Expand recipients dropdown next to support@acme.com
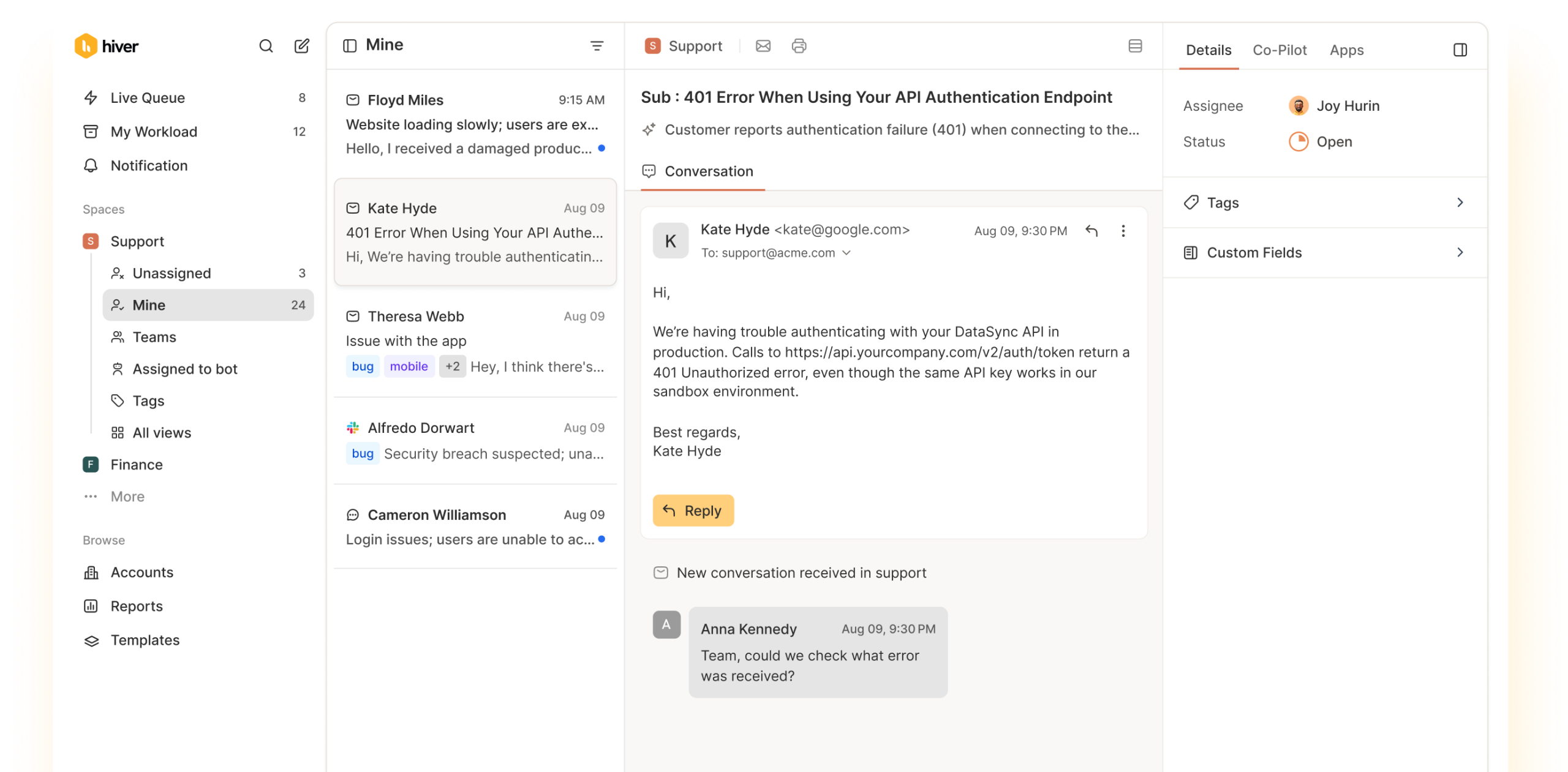 [x=846, y=253]
